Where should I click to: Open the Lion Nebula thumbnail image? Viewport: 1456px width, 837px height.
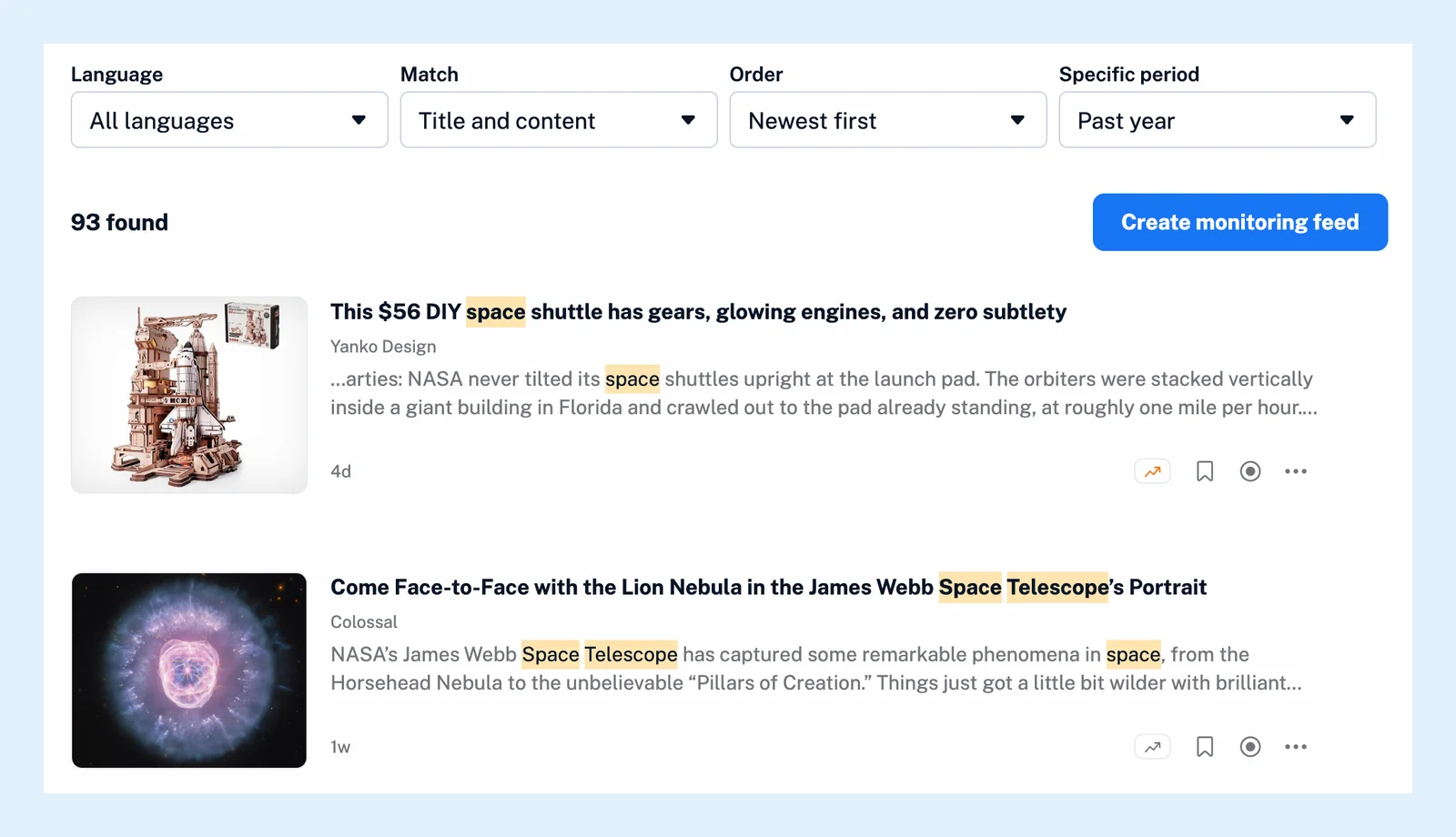click(189, 671)
